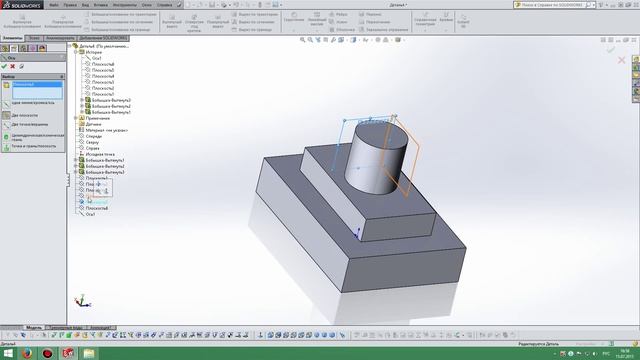640x360 pixels.
Task: Open the Инструменты menu
Action: 124,5
